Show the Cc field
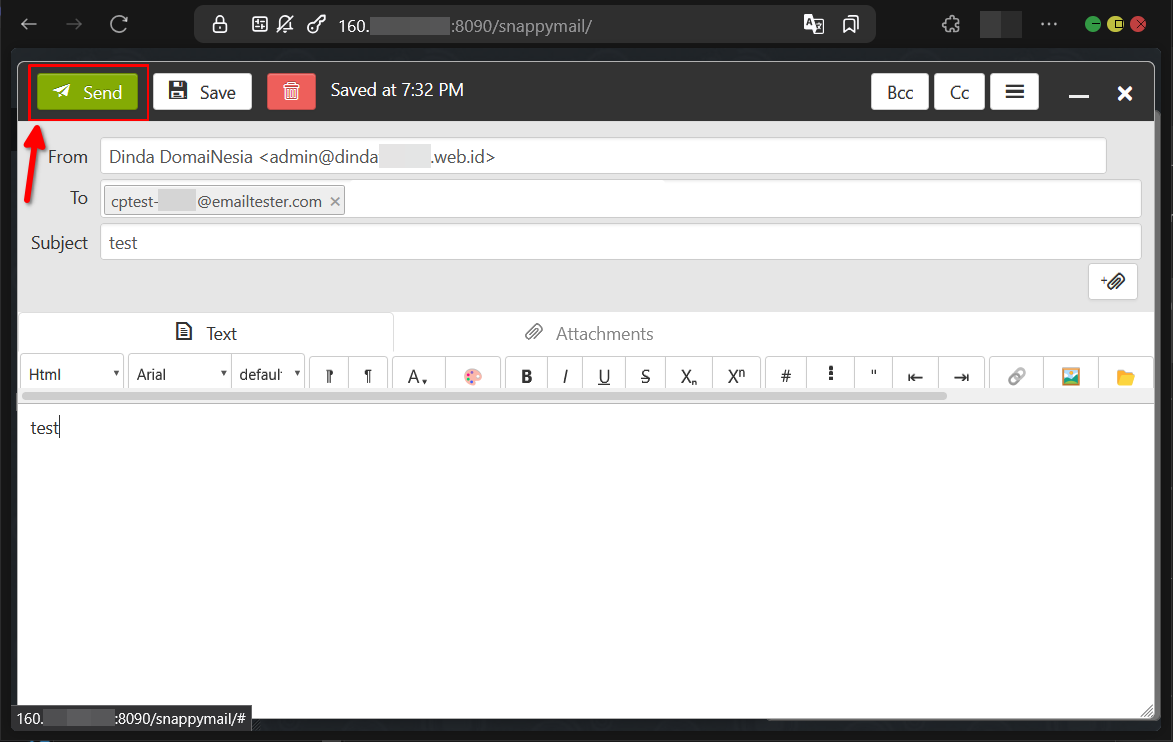Viewport: 1173px width, 742px height. 959,92
